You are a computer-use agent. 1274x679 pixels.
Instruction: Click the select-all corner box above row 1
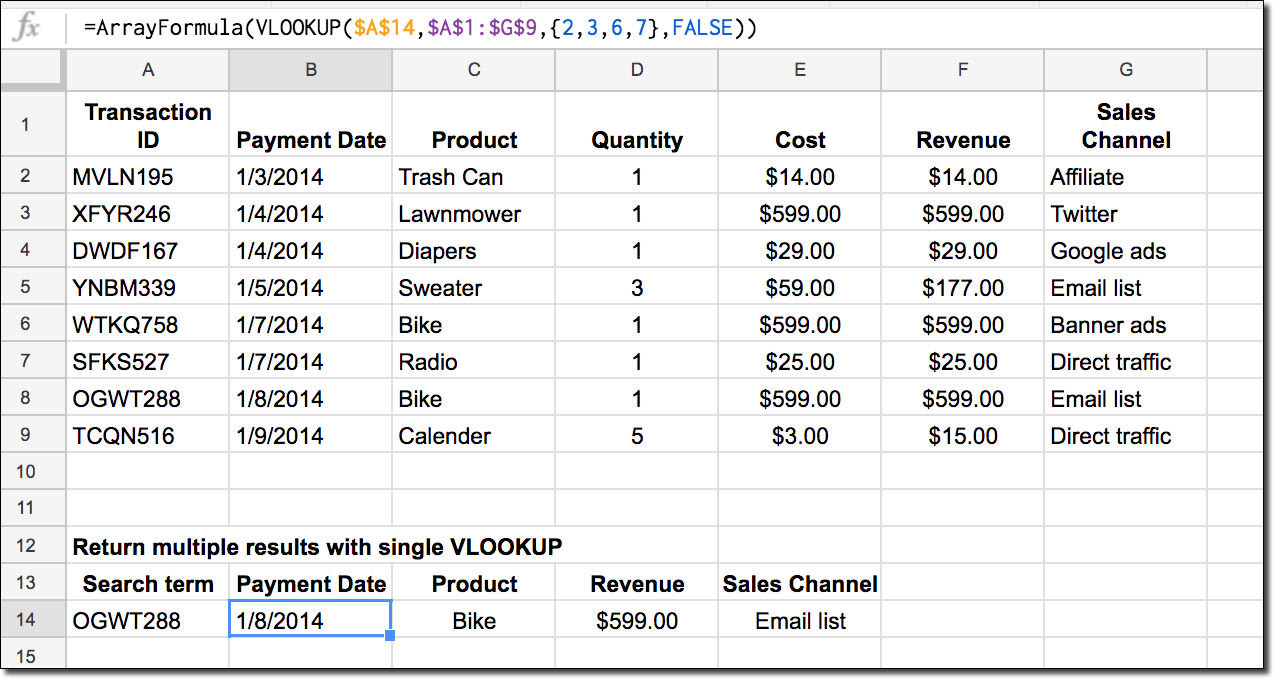coord(33,70)
